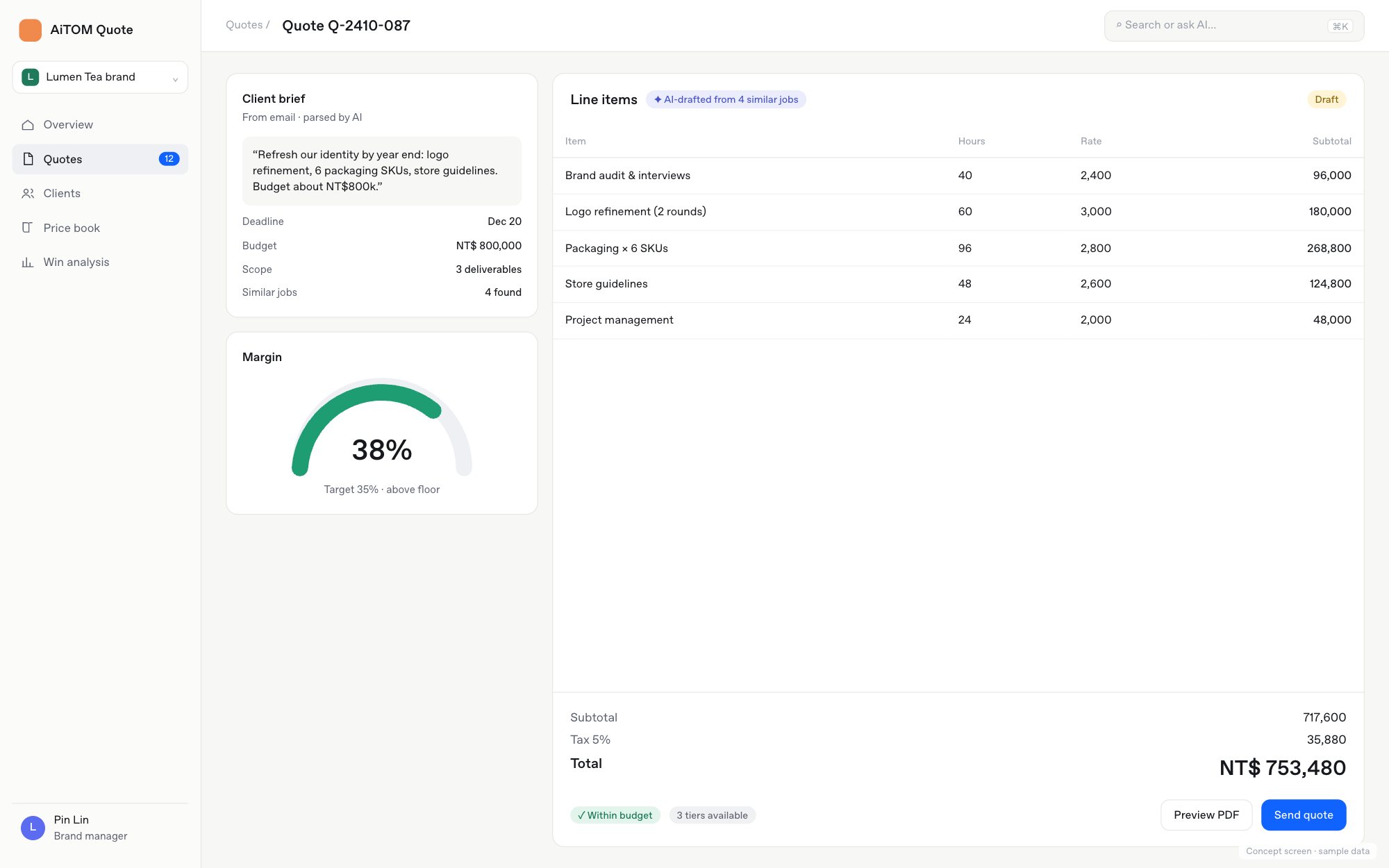Click the parsed client brief quote text
This screenshot has height=868, width=1389.
(382, 171)
